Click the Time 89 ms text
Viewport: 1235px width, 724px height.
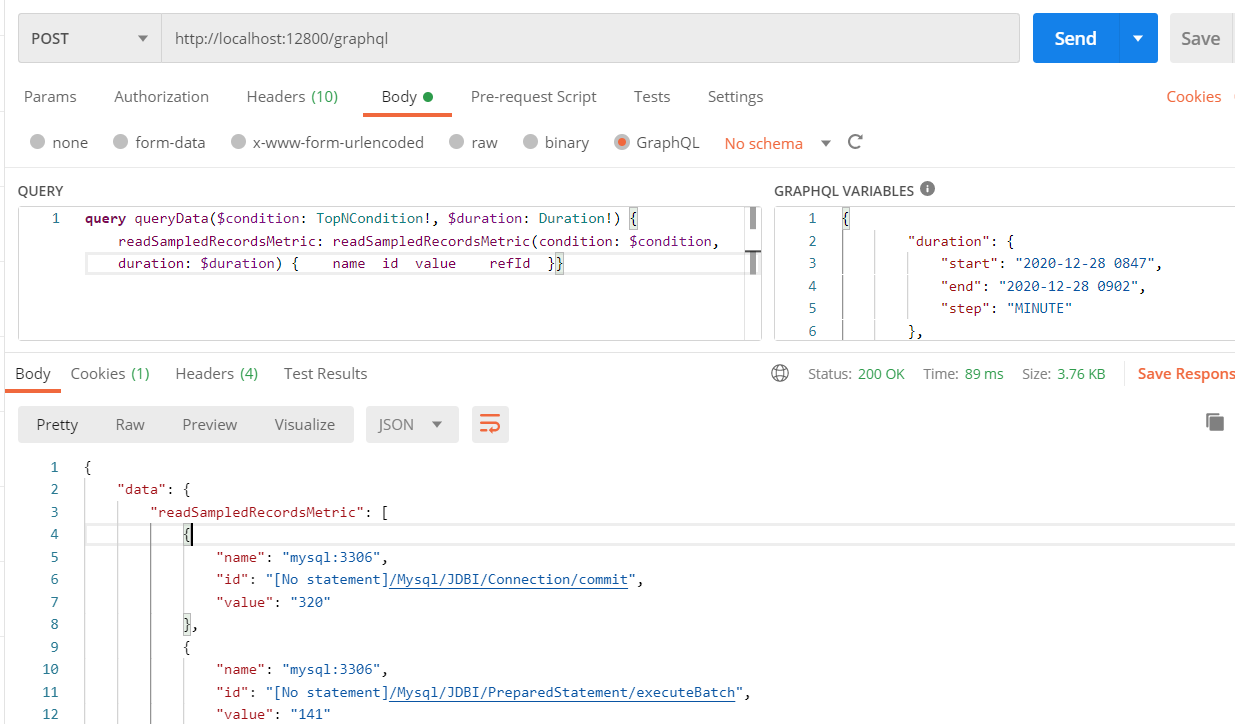click(x=963, y=374)
